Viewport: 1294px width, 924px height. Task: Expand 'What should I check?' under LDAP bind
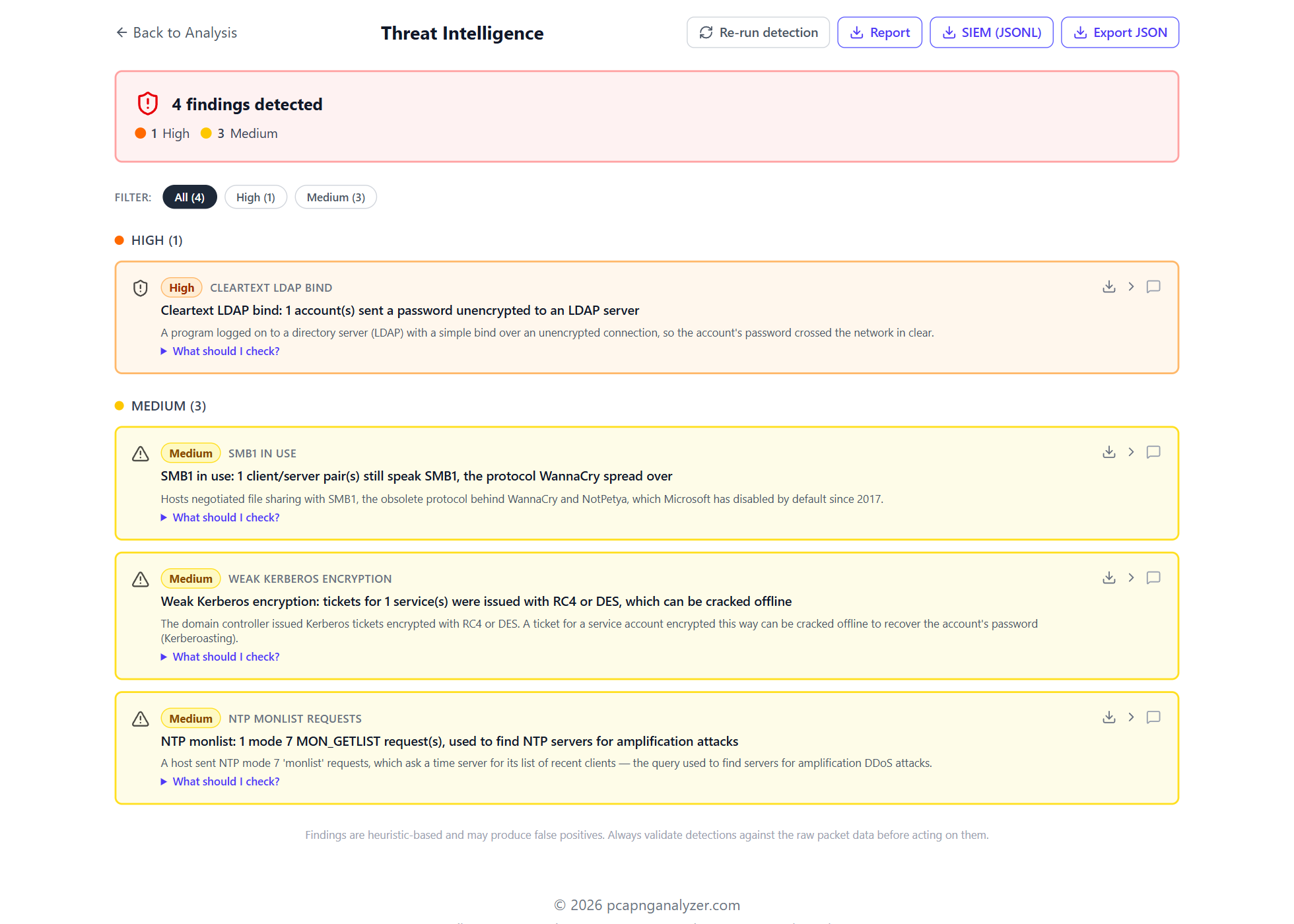point(220,351)
